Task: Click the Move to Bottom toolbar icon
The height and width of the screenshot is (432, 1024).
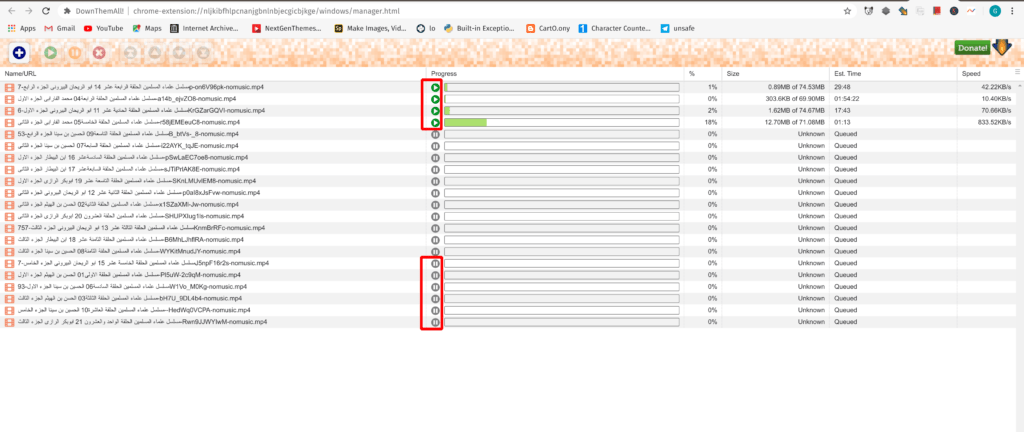Action: point(201,52)
